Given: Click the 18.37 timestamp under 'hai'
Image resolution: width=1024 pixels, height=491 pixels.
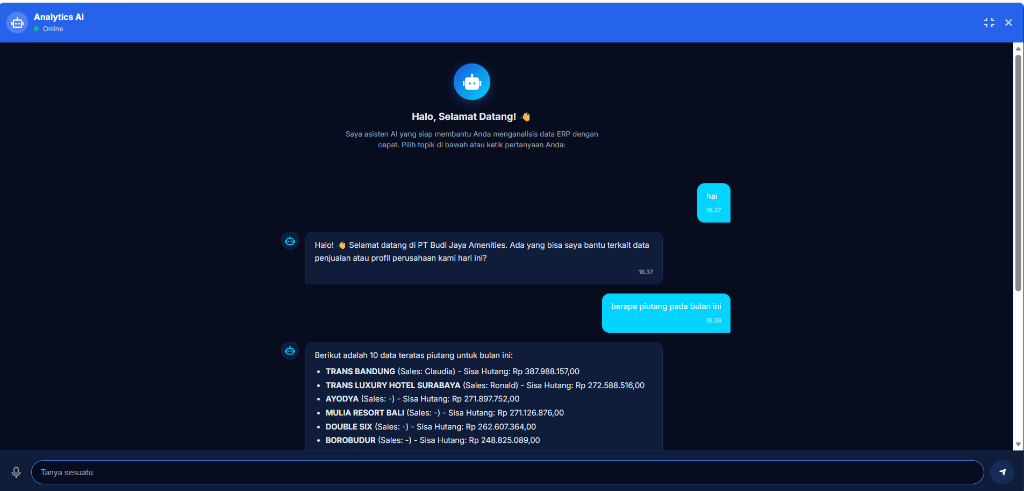Looking at the screenshot, I should pos(713,210).
